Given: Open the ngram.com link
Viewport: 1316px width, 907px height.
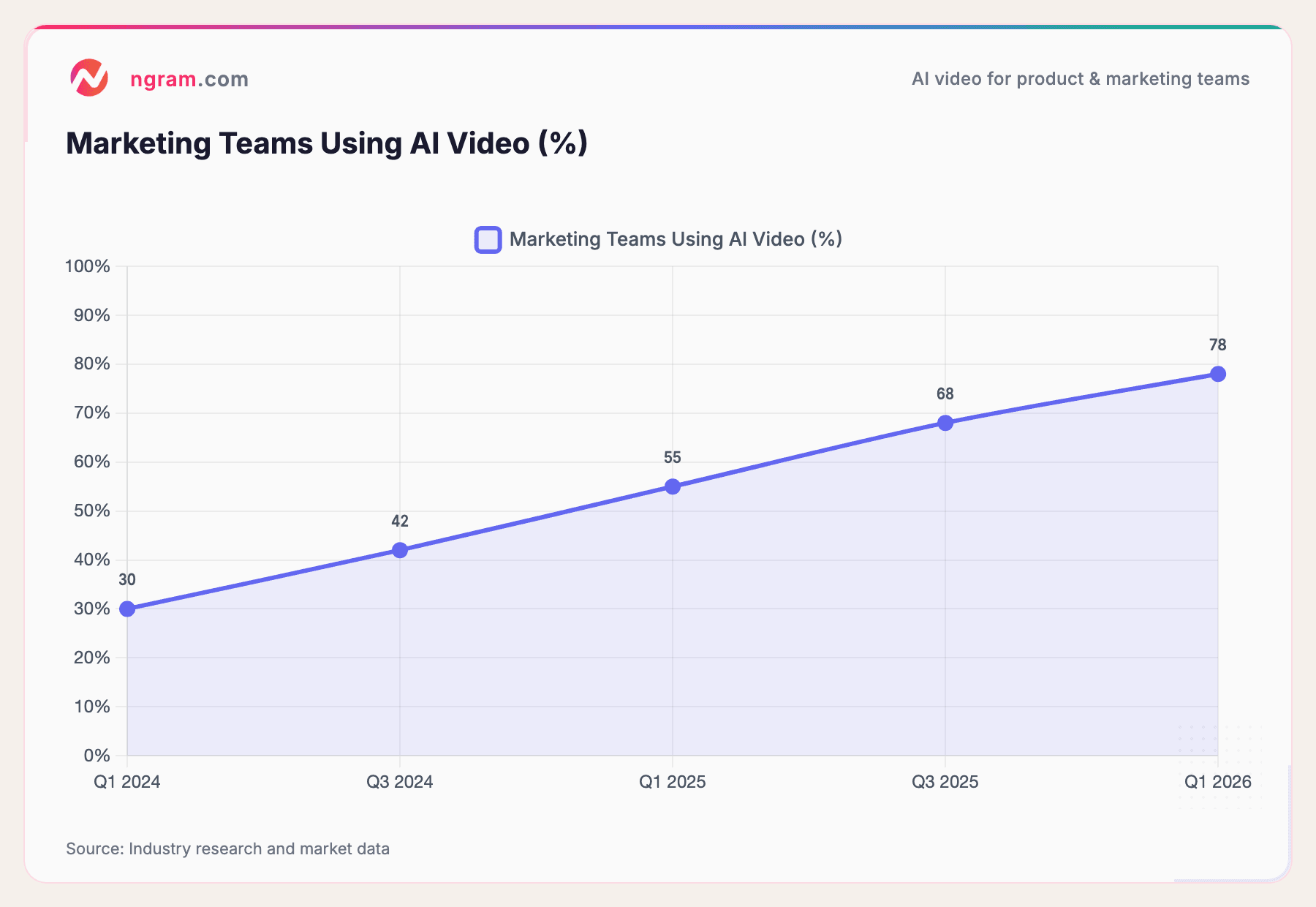Looking at the screenshot, I should pyautogui.click(x=189, y=78).
